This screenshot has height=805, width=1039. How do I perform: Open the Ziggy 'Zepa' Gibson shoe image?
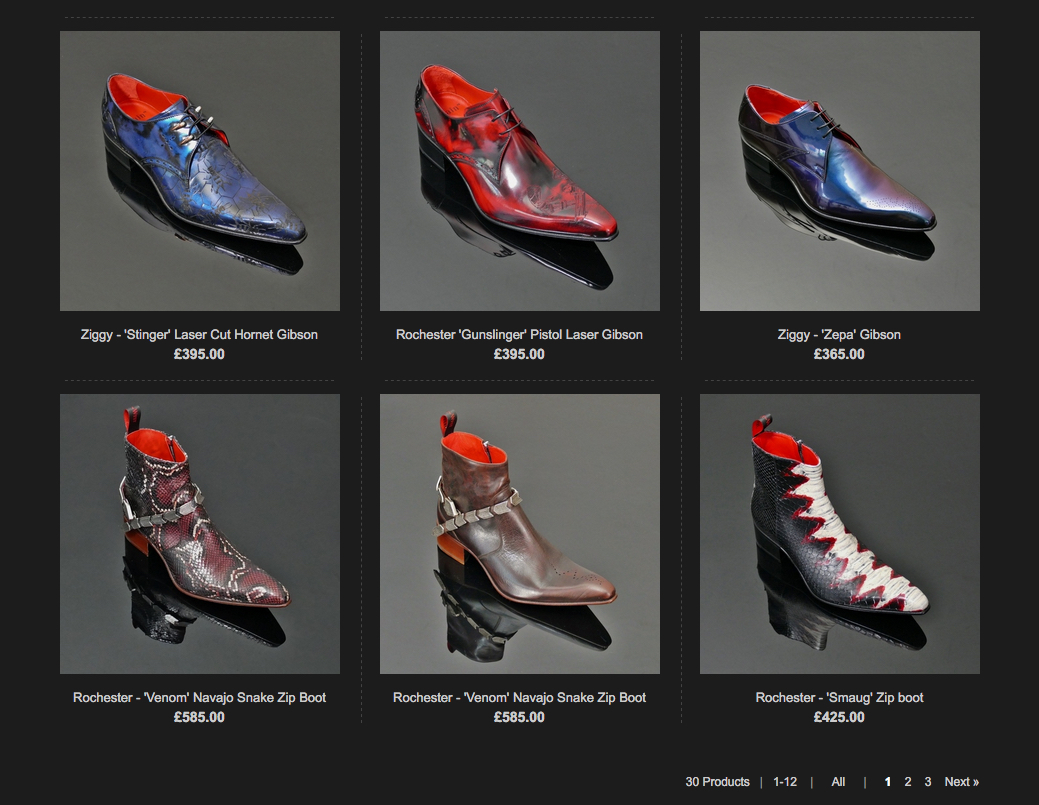point(840,171)
